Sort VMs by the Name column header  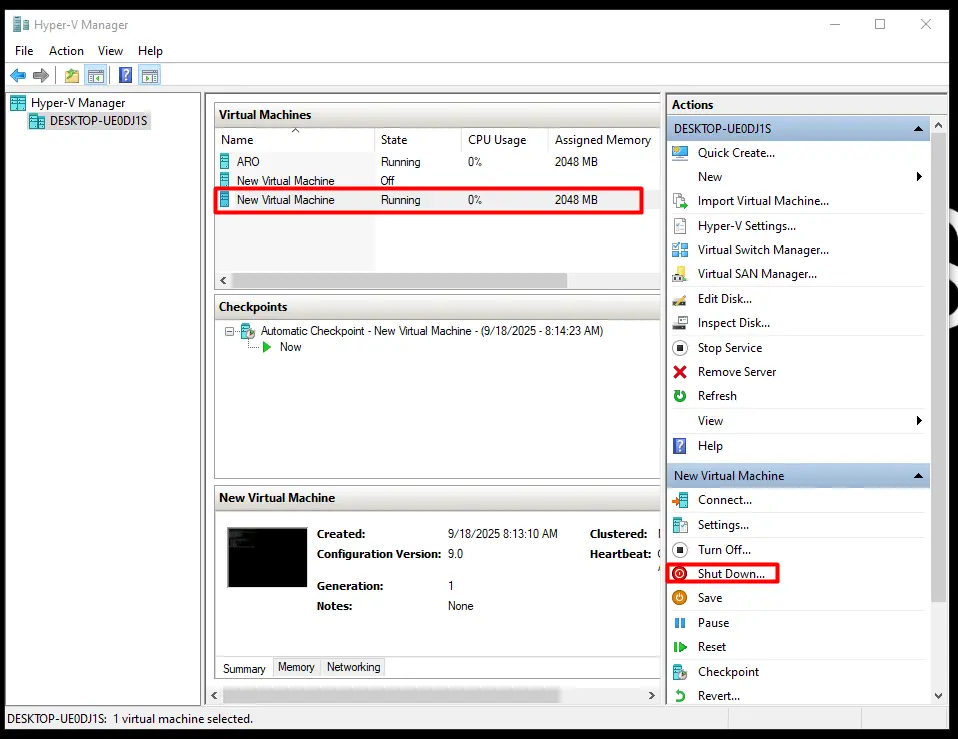[294, 140]
